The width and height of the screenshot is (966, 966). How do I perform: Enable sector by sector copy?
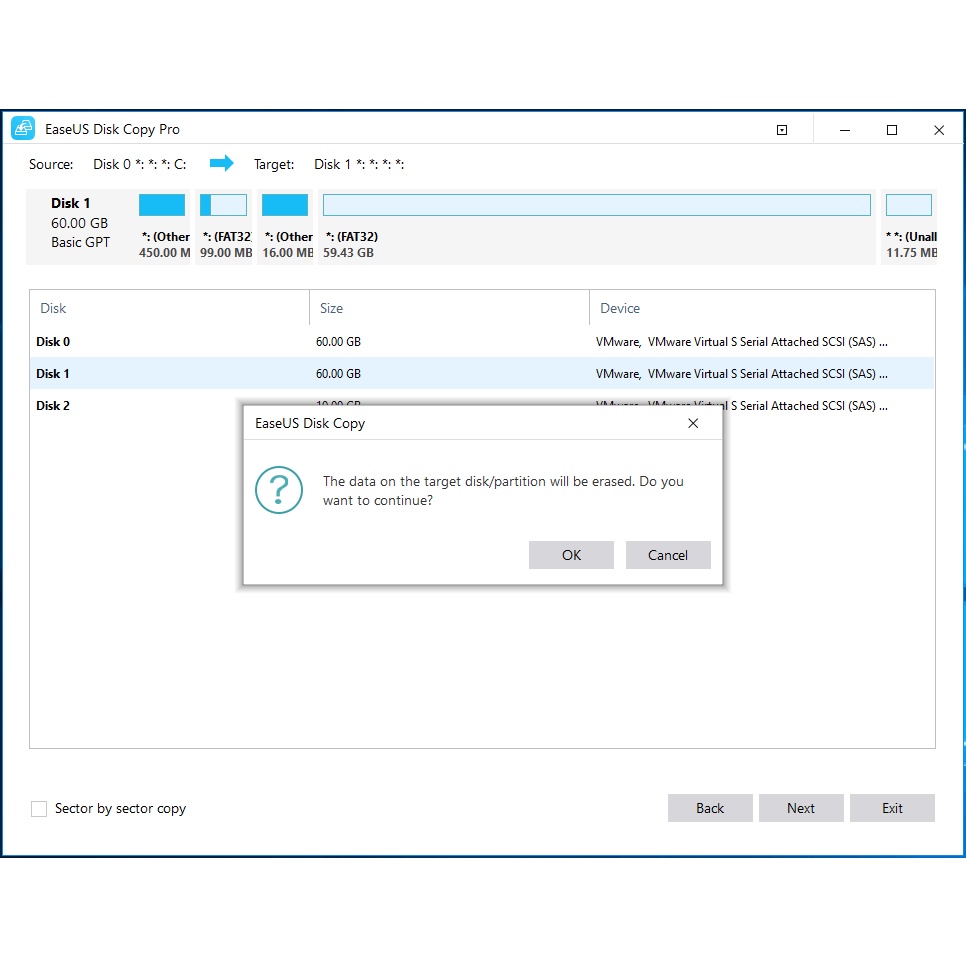38,808
